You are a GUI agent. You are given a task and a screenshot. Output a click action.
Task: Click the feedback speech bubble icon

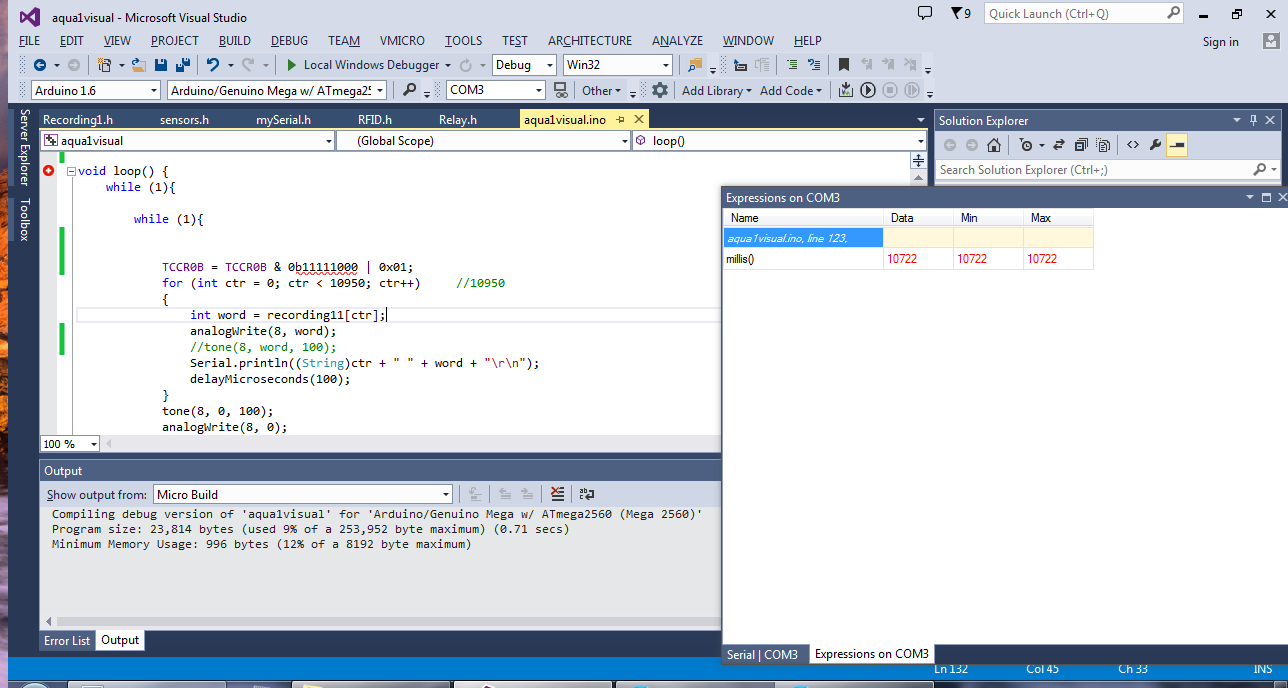pos(925,13)
